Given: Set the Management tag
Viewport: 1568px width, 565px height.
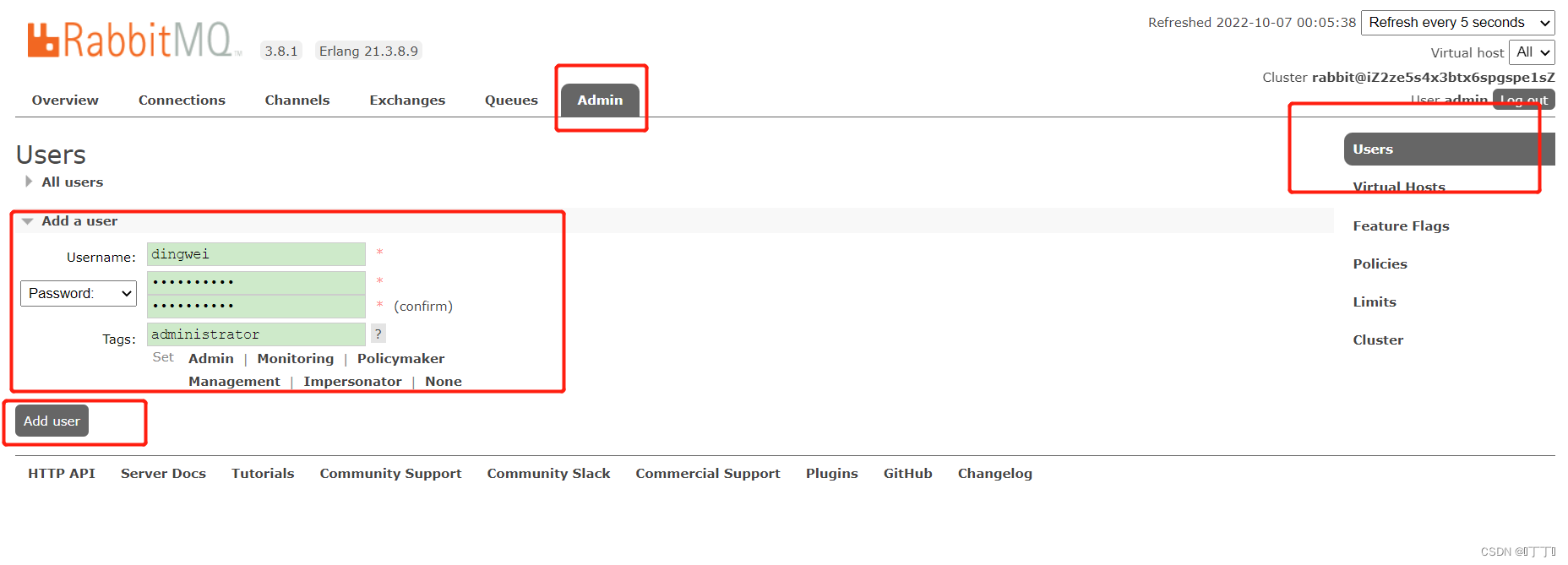Looking at the screenshot, I should point(234,381).
